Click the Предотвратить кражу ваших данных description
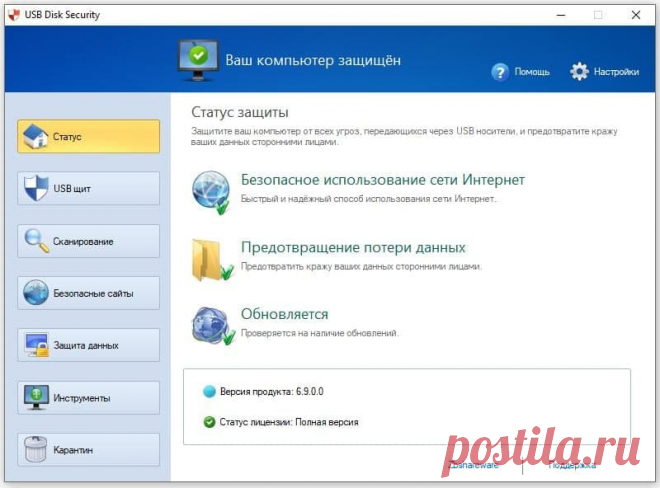660x488 pixels. [362, 267]
